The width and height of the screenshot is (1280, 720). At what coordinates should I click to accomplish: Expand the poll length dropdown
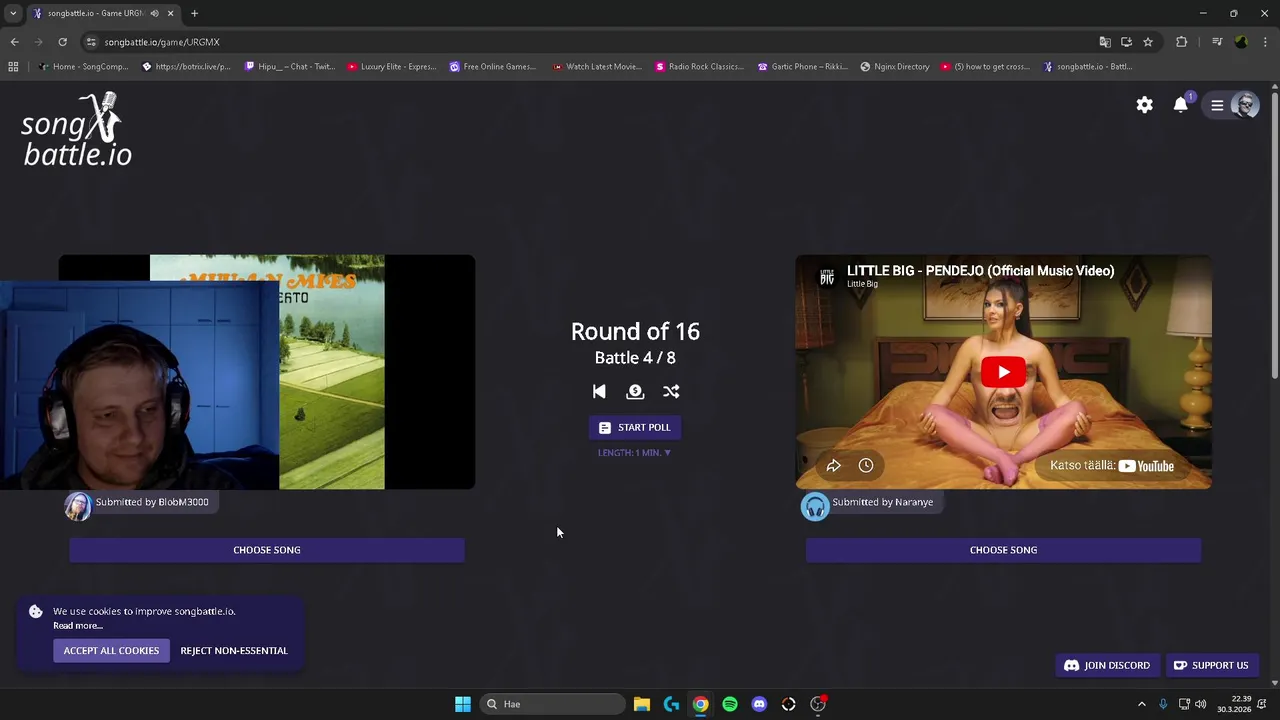(x=635, y=453)
